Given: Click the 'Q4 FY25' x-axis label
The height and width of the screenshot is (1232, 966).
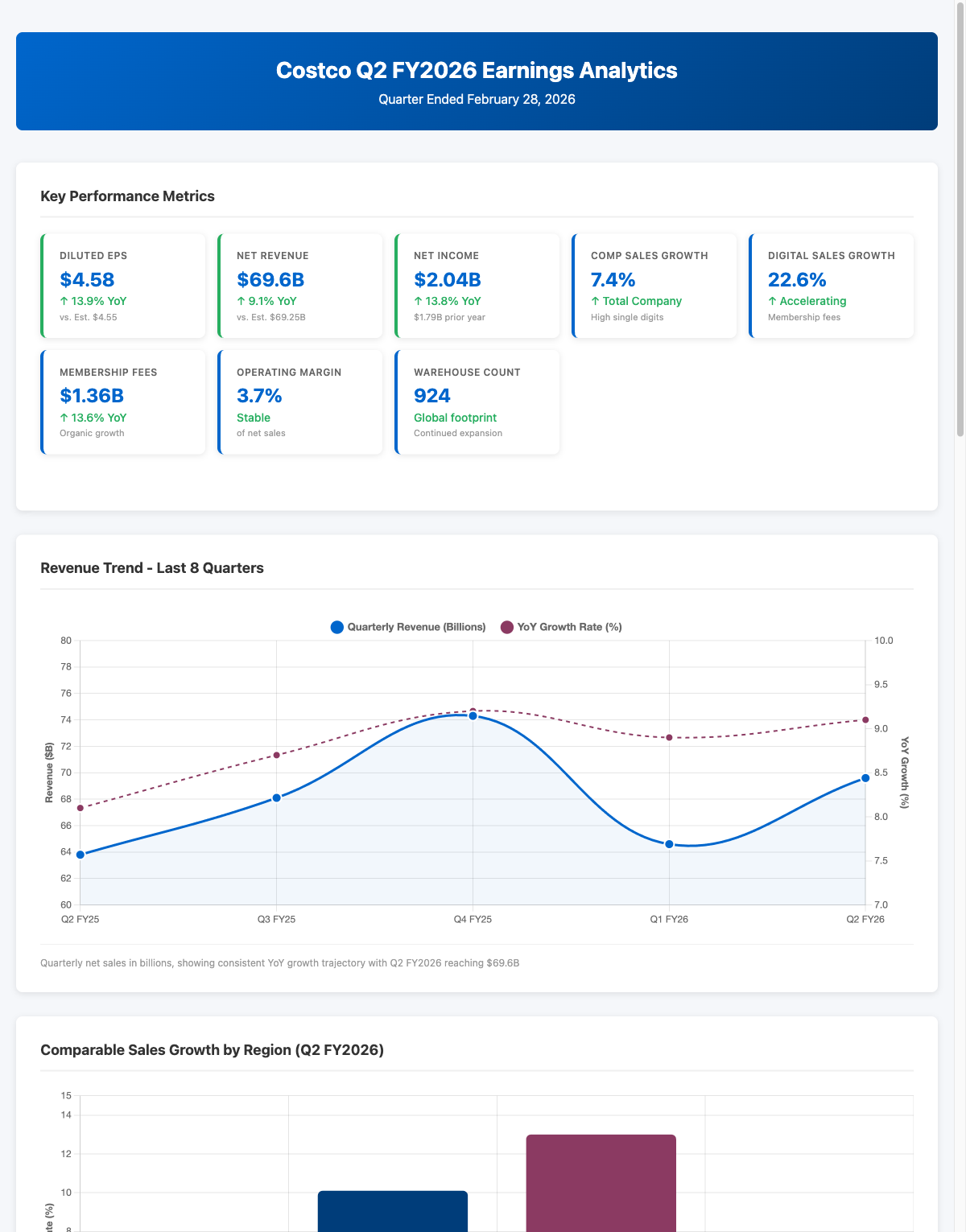Looking at the screenshot, I should point(473,919).
